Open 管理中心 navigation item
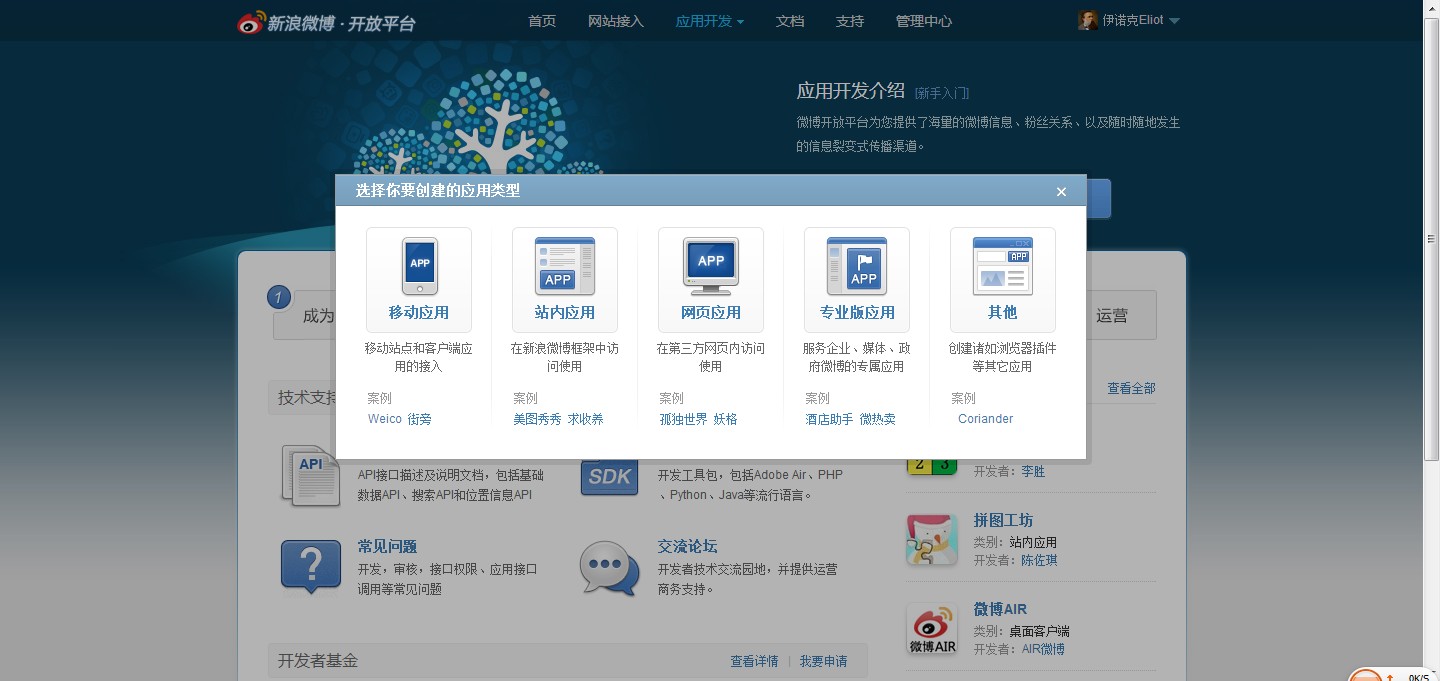This screenshot has width=1440, height=681. click(924, 21)
